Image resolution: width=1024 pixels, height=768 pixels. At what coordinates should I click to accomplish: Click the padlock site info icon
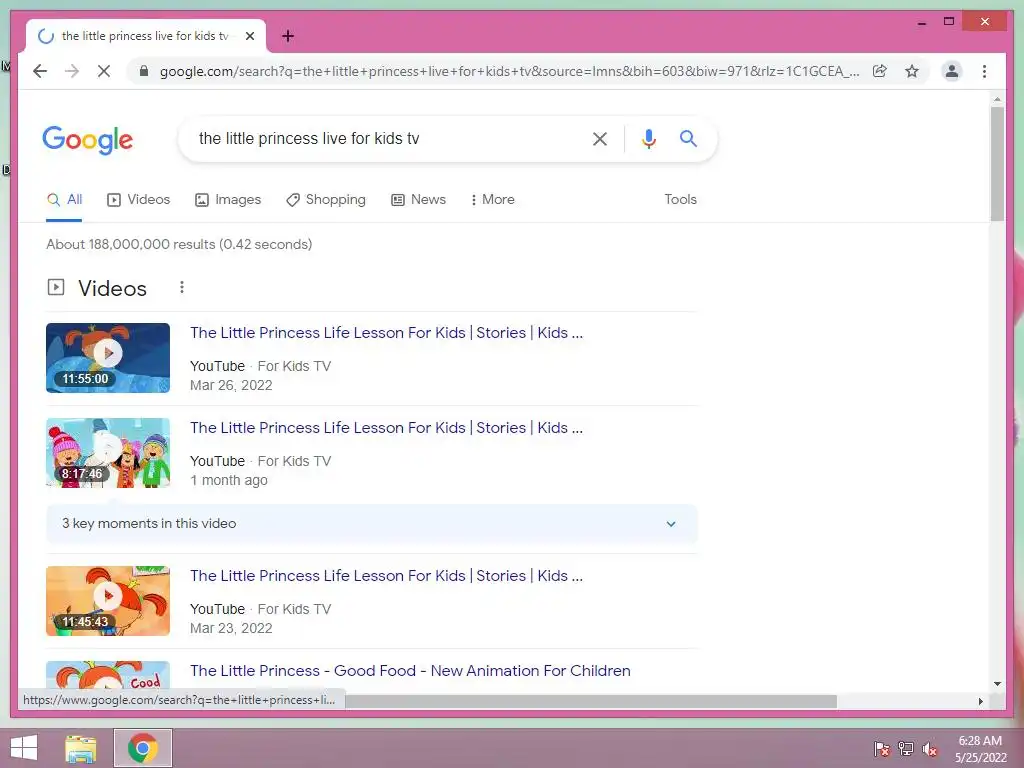(144, 71)
